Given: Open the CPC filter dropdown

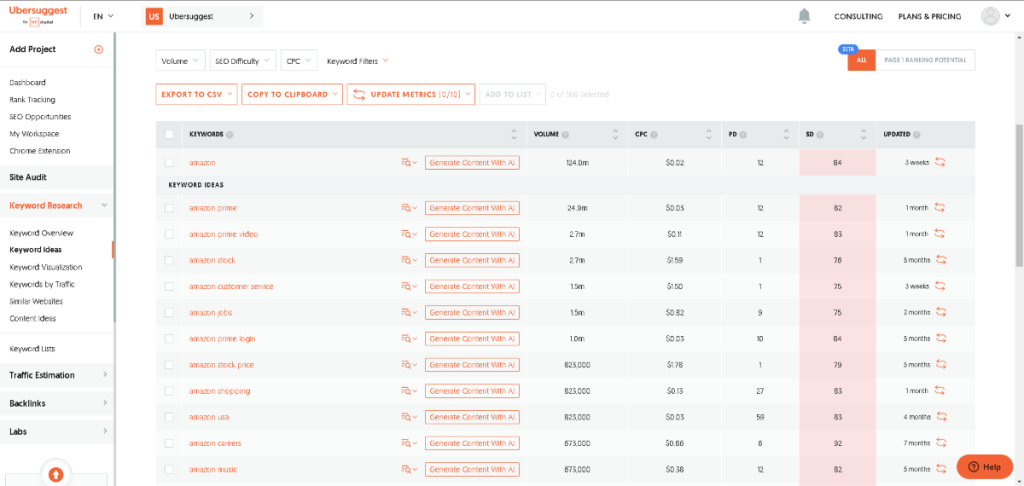Looking at the screenshot, I should coord(299,61).
